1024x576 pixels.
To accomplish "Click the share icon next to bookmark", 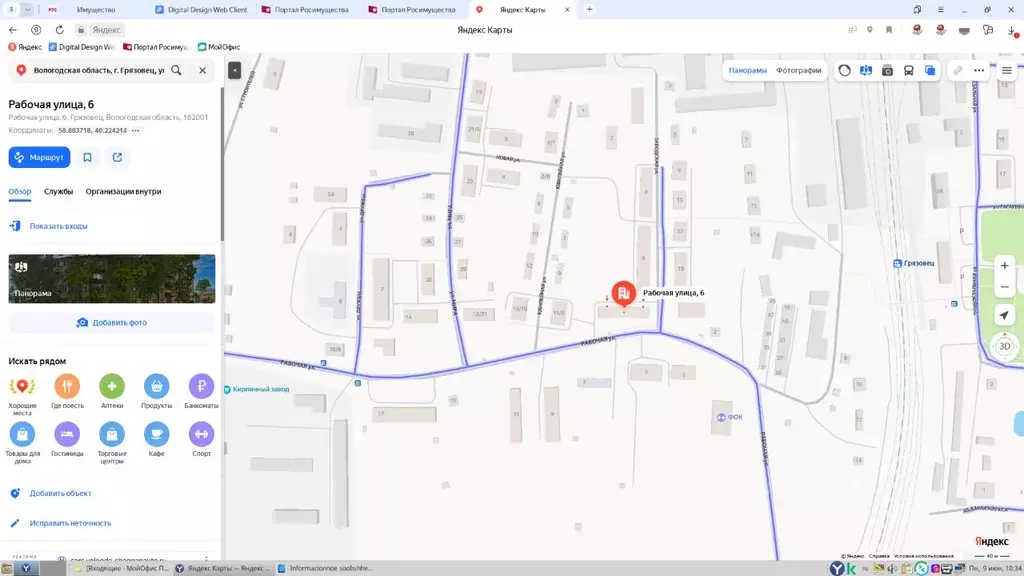I will [118, 157].
